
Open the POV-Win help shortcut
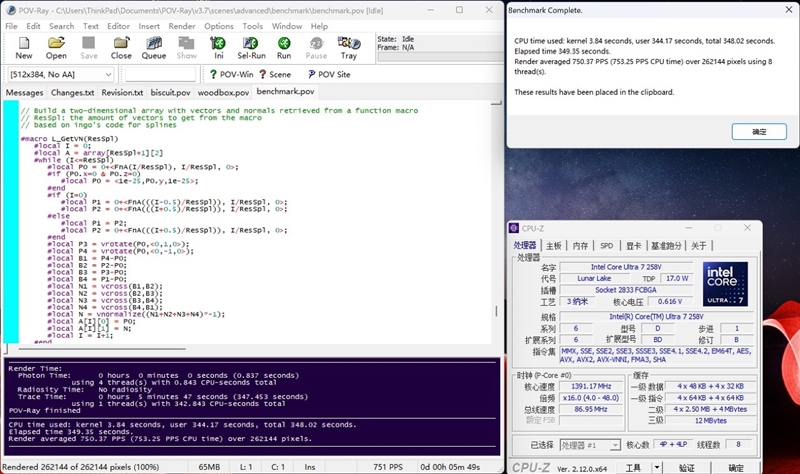(231, 74)
